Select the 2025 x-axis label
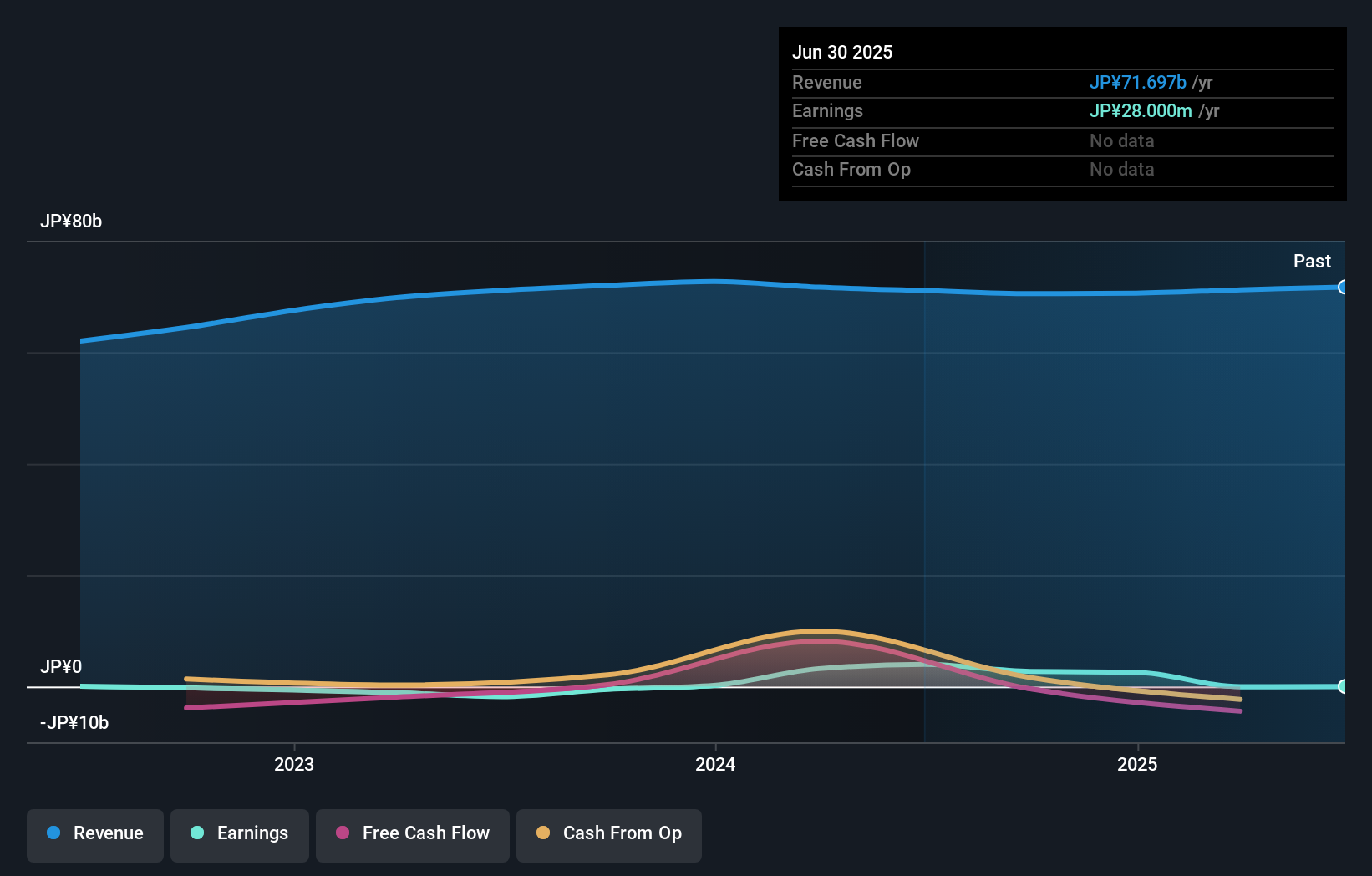The width and height of the screenshot is (1372, 876). pyautogui.click(x=1137, y=764)
